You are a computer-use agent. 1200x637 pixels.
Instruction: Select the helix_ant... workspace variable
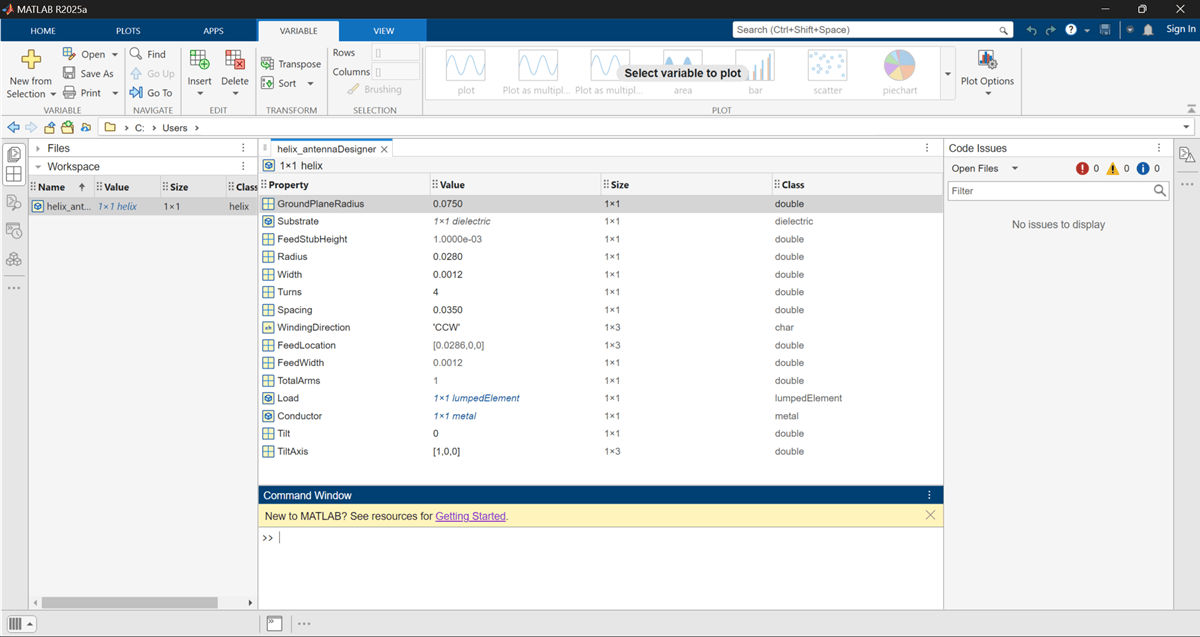point(141,206)
